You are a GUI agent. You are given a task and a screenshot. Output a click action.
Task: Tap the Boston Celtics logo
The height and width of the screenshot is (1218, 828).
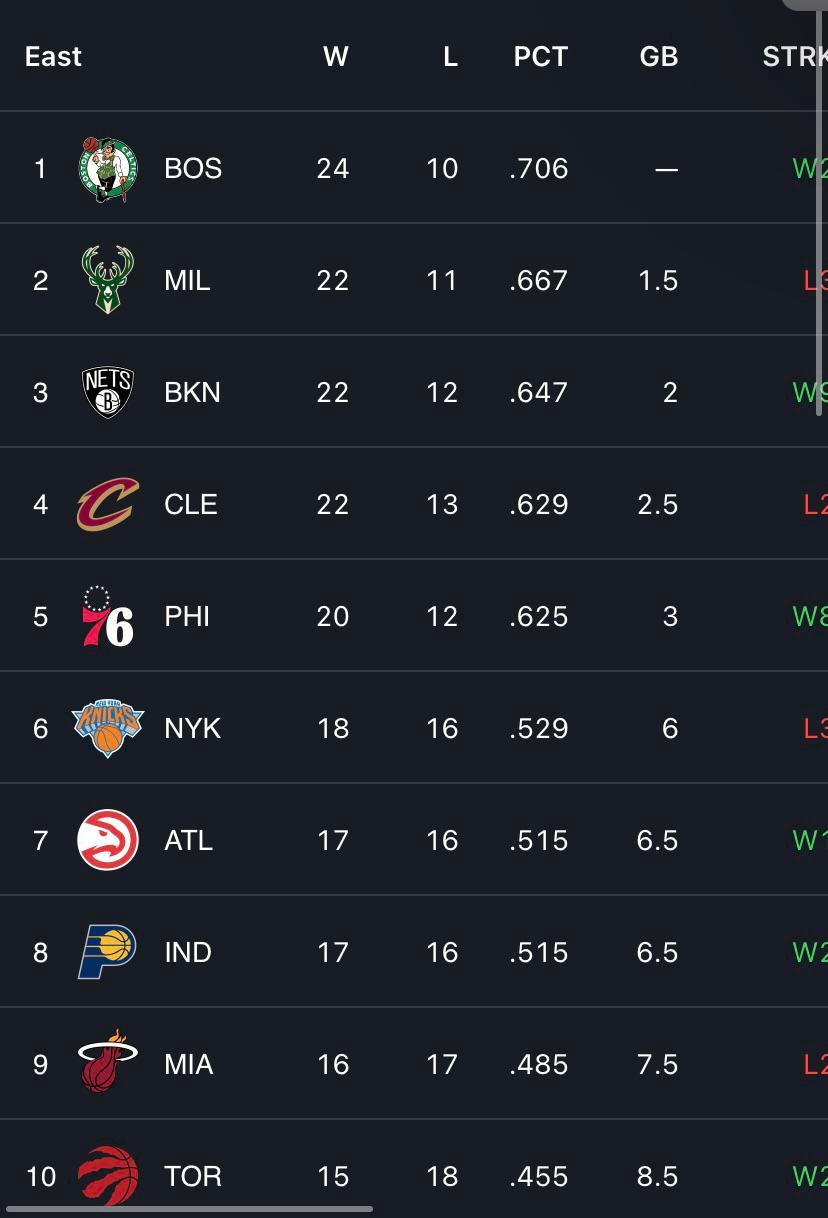point(107,169)
